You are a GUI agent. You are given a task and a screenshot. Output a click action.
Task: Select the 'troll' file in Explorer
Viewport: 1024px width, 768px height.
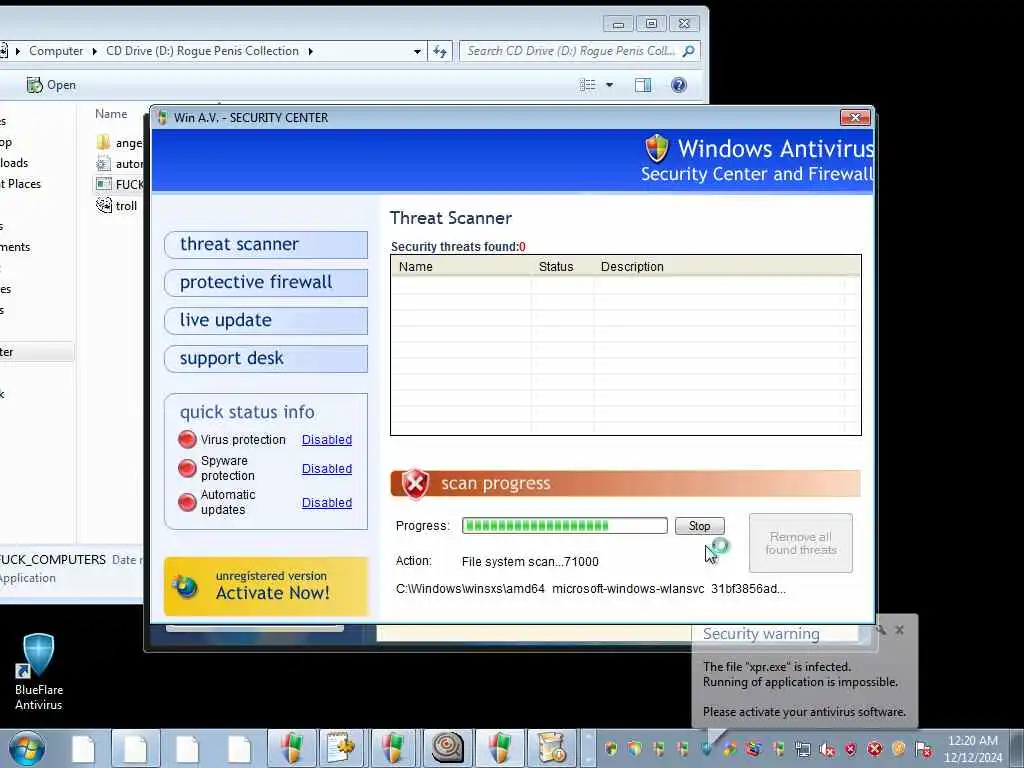click(x=117, y=206)
